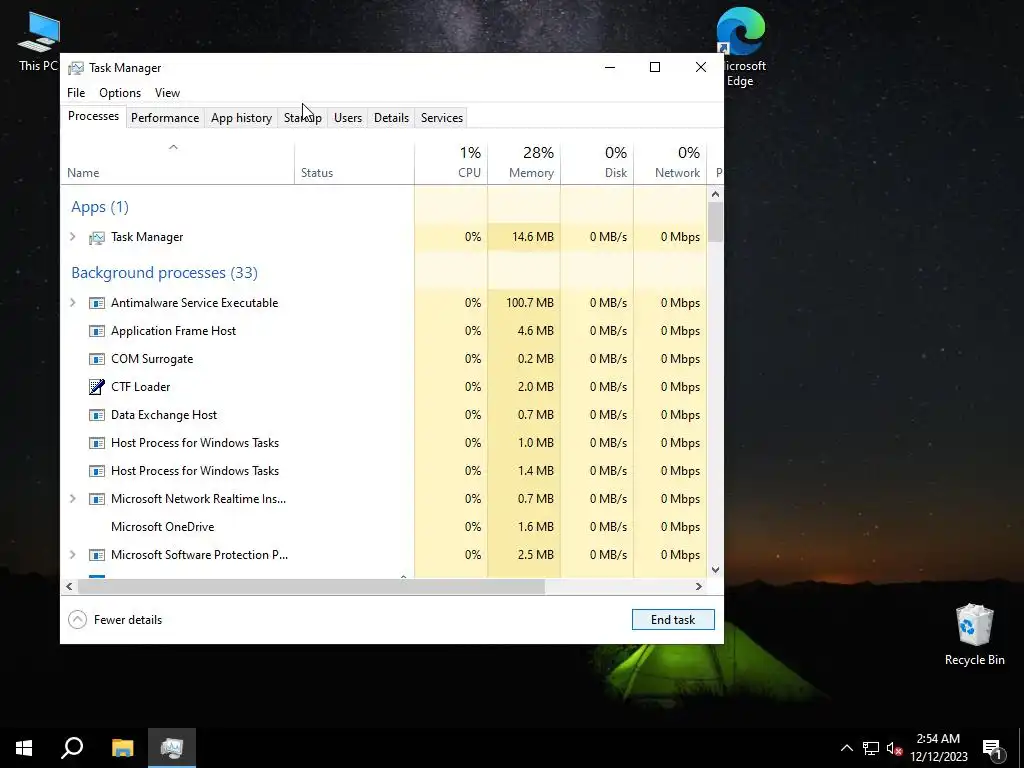Open File Explorer from the taskbar
The image size is (1024, 768).
coord(122,748)
